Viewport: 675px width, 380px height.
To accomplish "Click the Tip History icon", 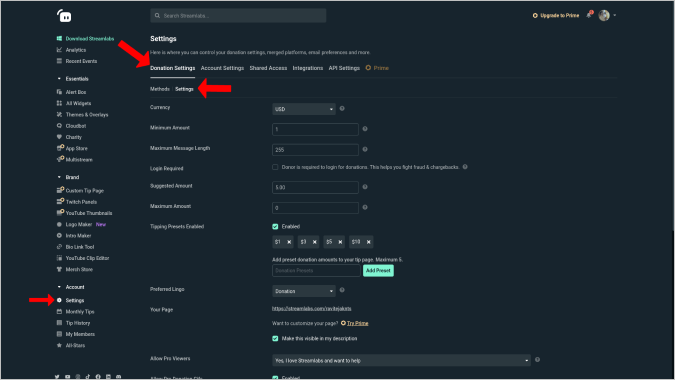I will click(x=59, y=323).
